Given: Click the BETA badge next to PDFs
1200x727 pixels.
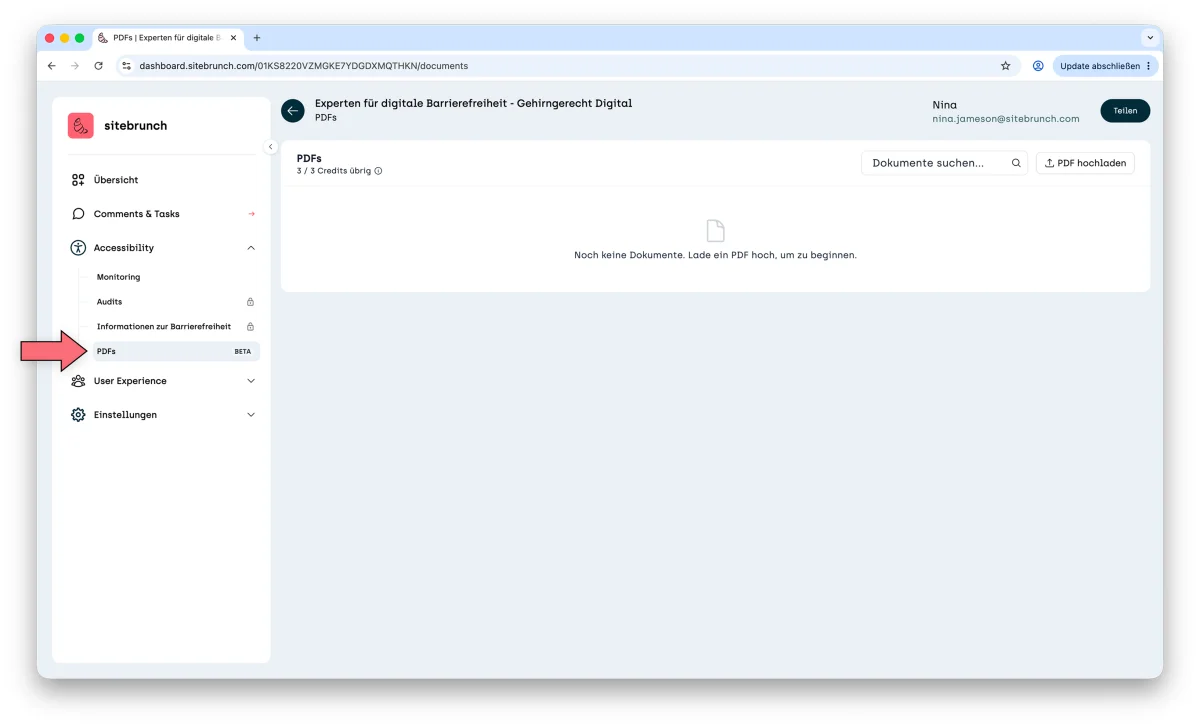Looking at the screenshot, I should [x=243, y=352].
